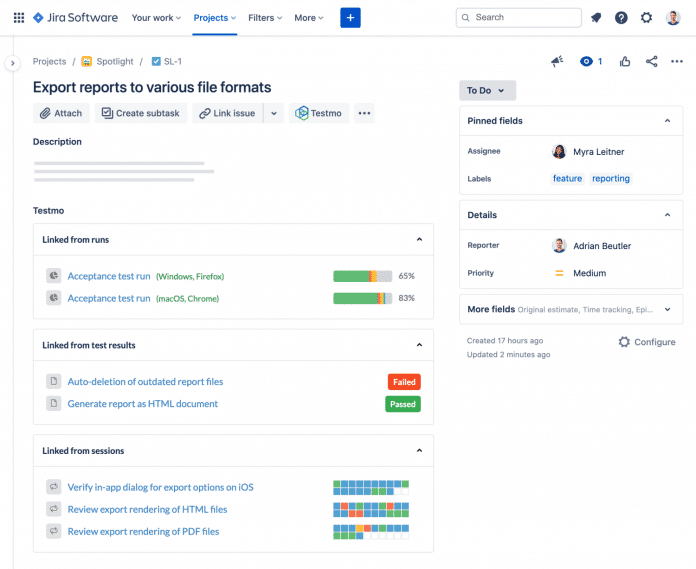This screenshot has width=696, height=569.
Task: Click the blue Create plus button
Action: click(350, 18)
